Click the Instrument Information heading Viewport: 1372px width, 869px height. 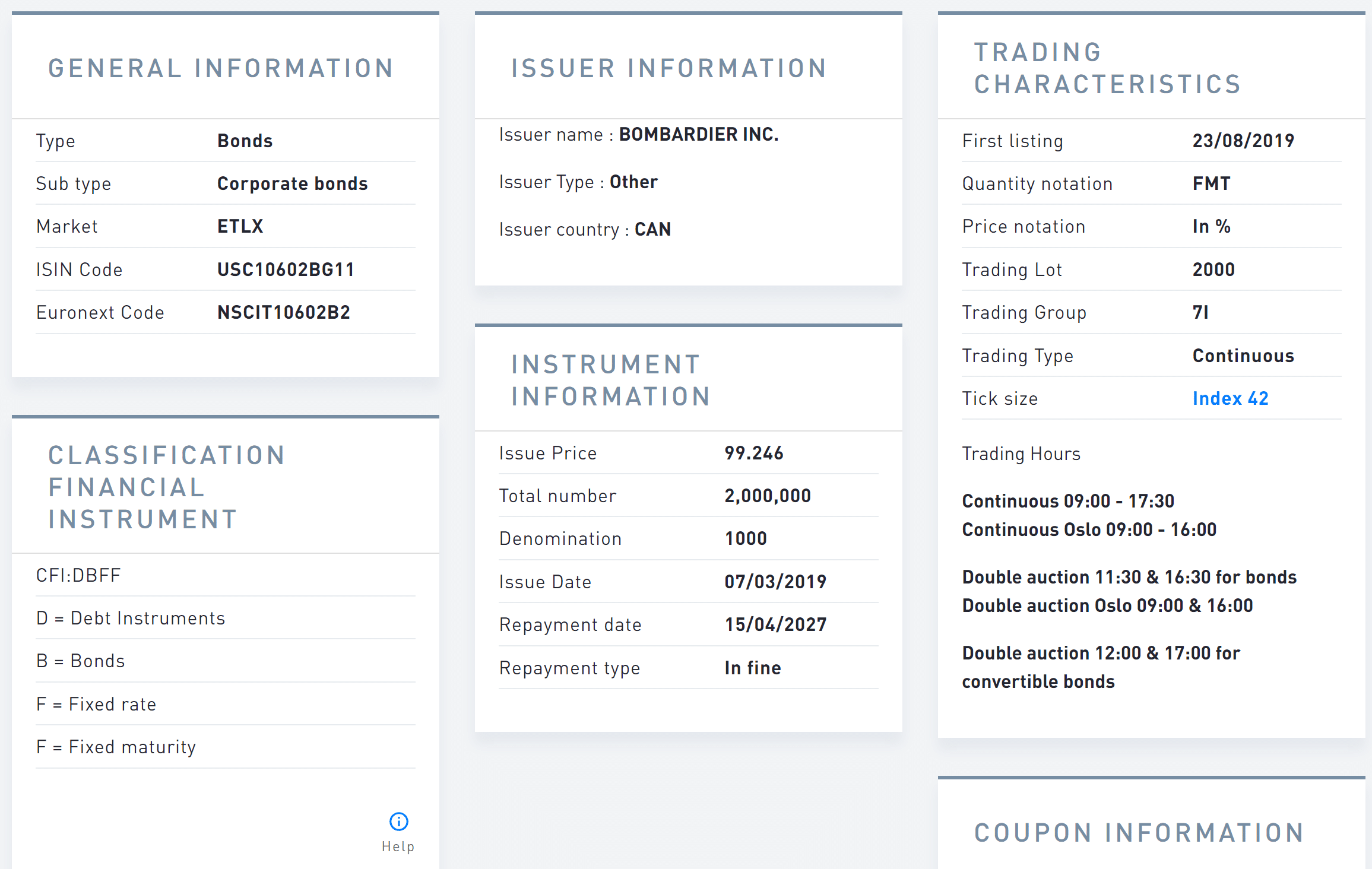pos(611,380)
